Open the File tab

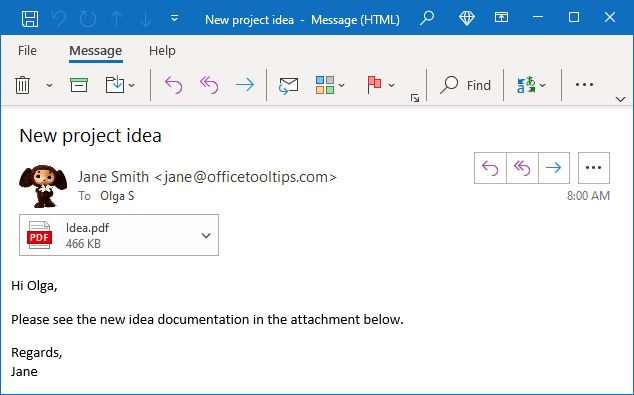tap(27, 51)
